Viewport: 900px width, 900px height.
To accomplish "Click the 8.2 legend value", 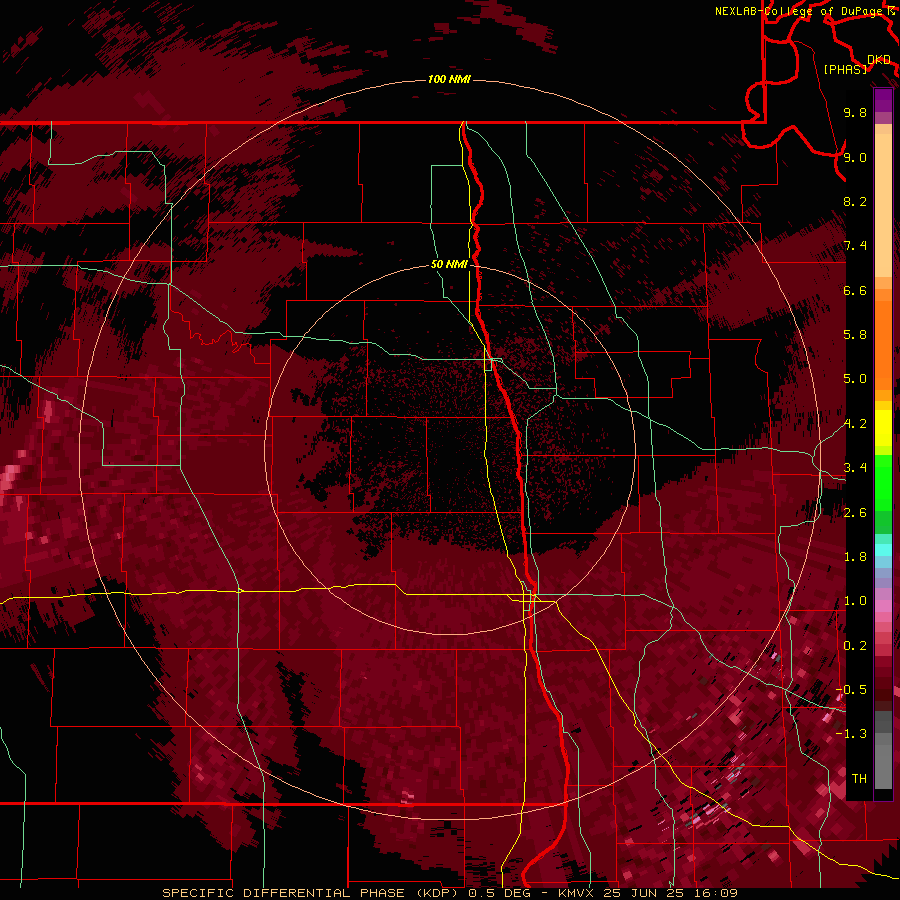I will [855, 201].
